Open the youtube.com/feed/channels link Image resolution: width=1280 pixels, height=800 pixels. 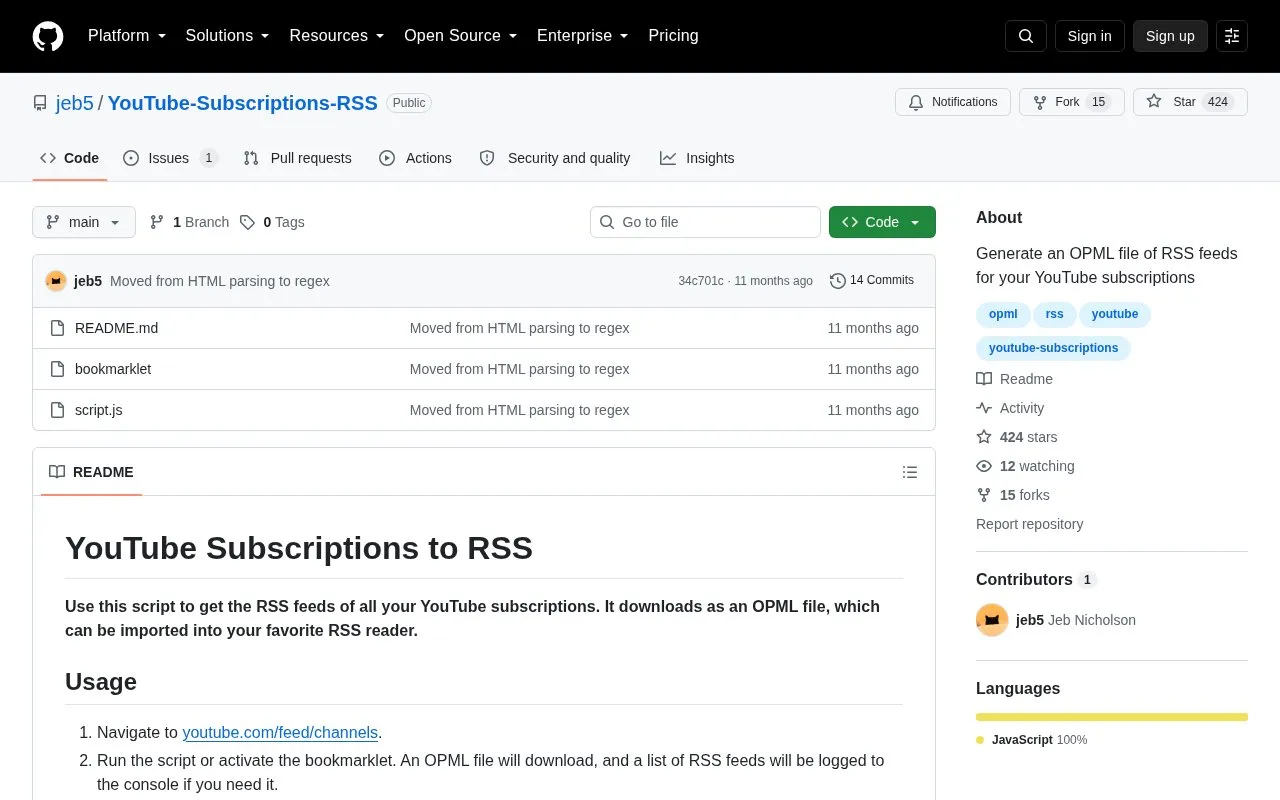(280, 732)
